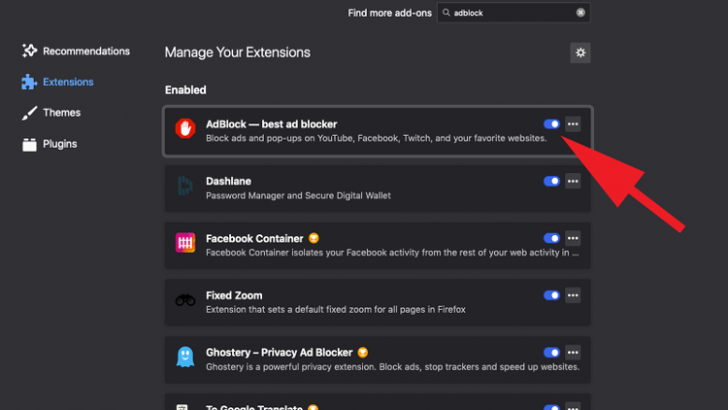Click the AdBlock red hand icon
728x410 pixels.
tap(185, 130)
